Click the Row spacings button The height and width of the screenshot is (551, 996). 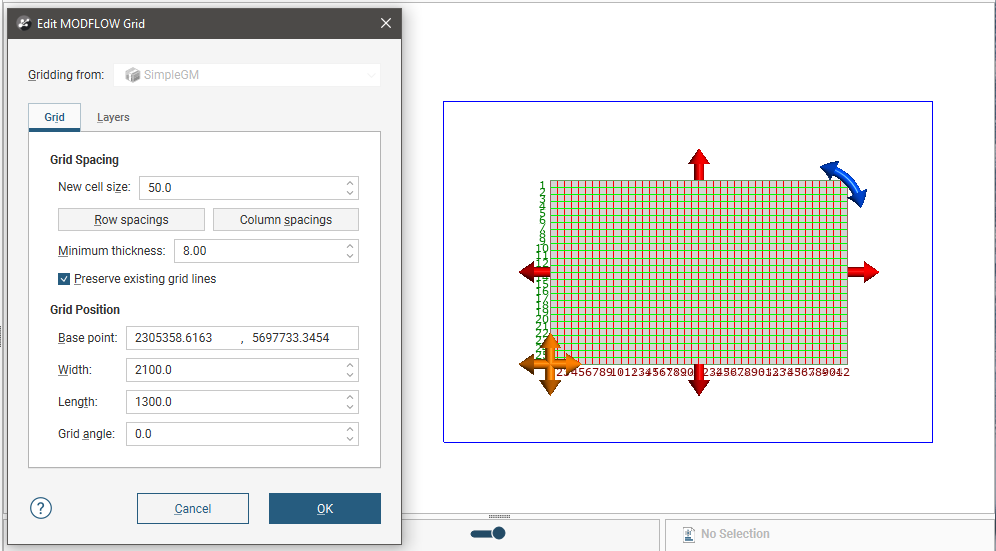coord(131,220)
